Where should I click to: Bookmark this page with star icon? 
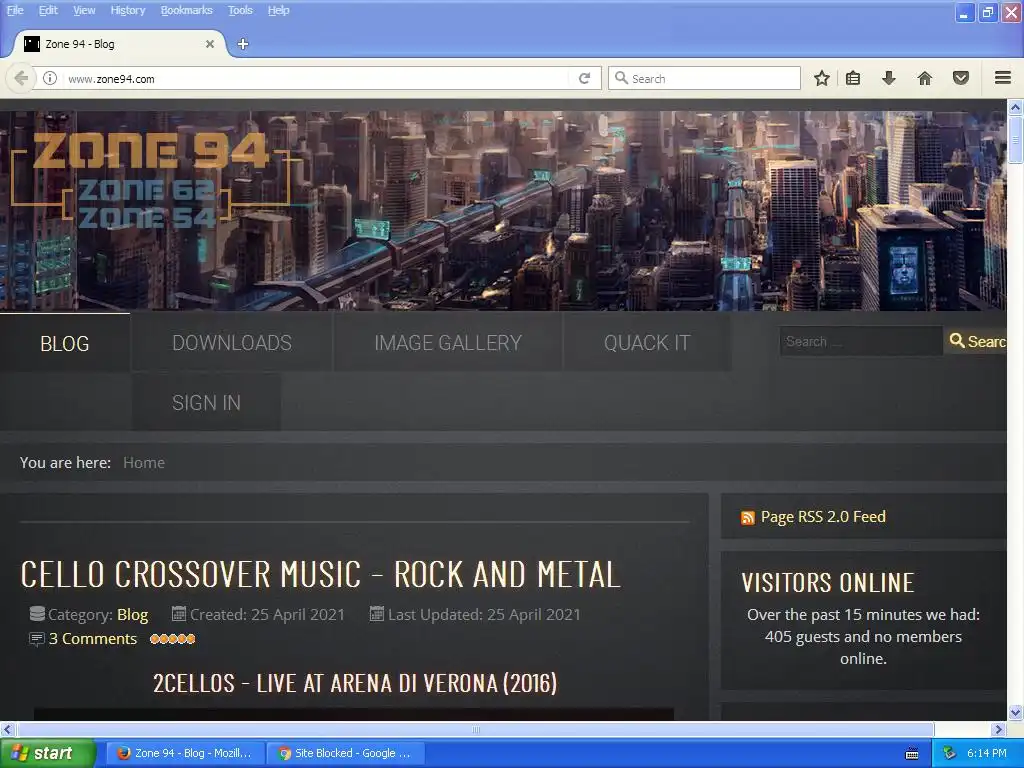pyautogui.click(x=822, y=78)
